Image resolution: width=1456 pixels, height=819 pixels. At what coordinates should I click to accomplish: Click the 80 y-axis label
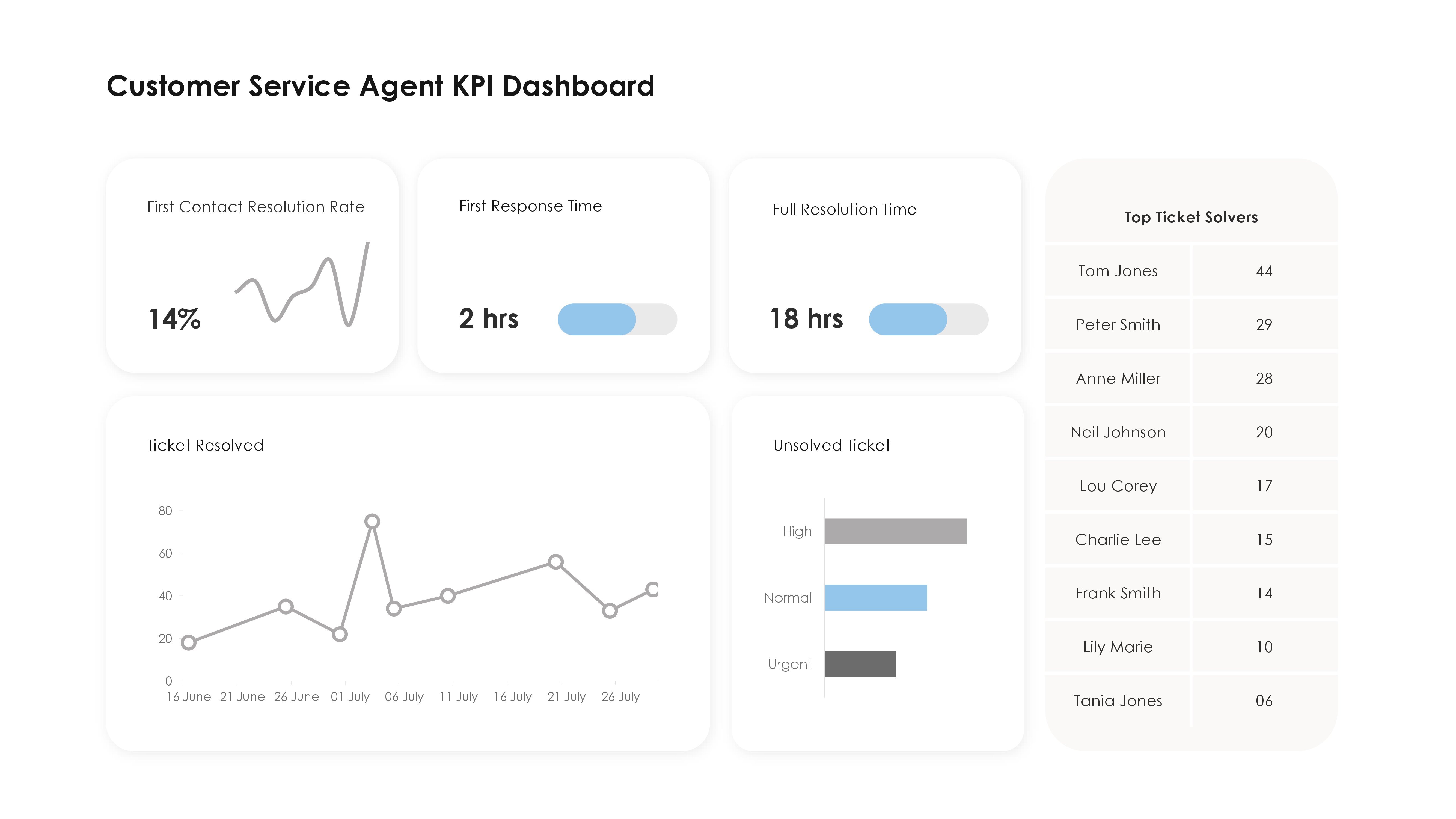[x=165, y=511]
